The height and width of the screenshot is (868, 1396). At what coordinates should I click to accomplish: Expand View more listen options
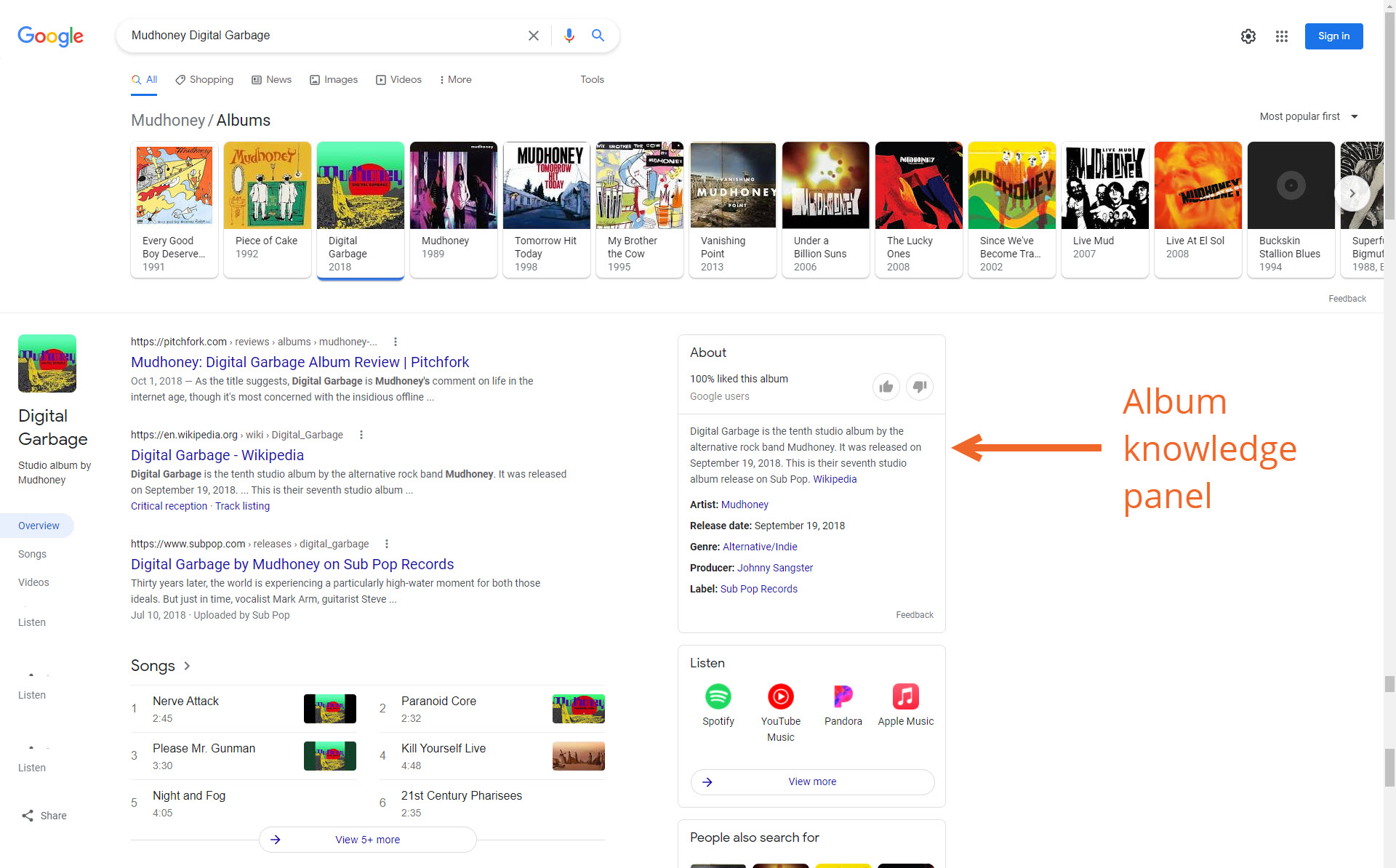point(812,781)
